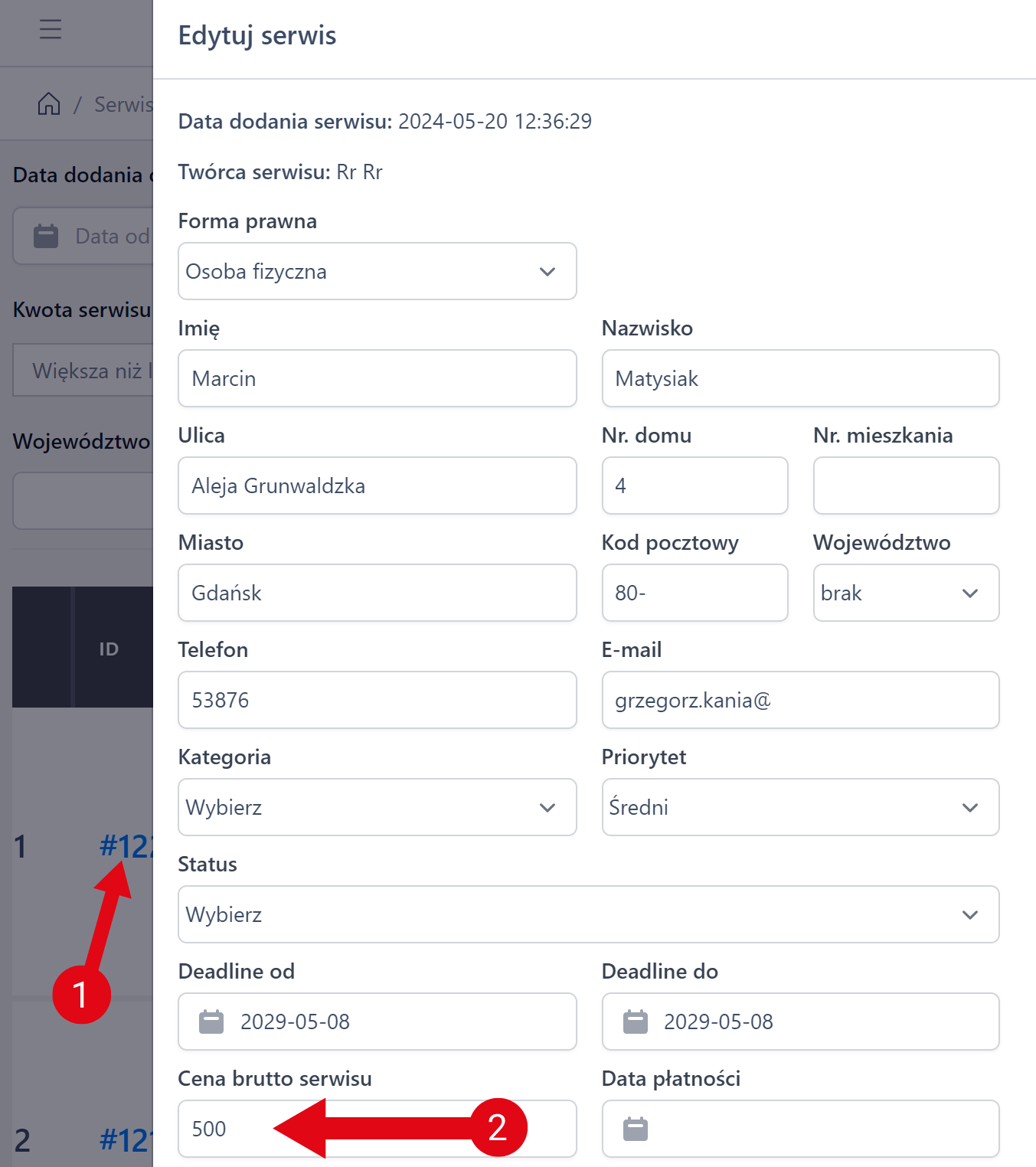Viewport: 1036px width, 1167px height.
Task: Focus the Ulica field with Aleja Grunwaldzka
Action: click(377, 485)
